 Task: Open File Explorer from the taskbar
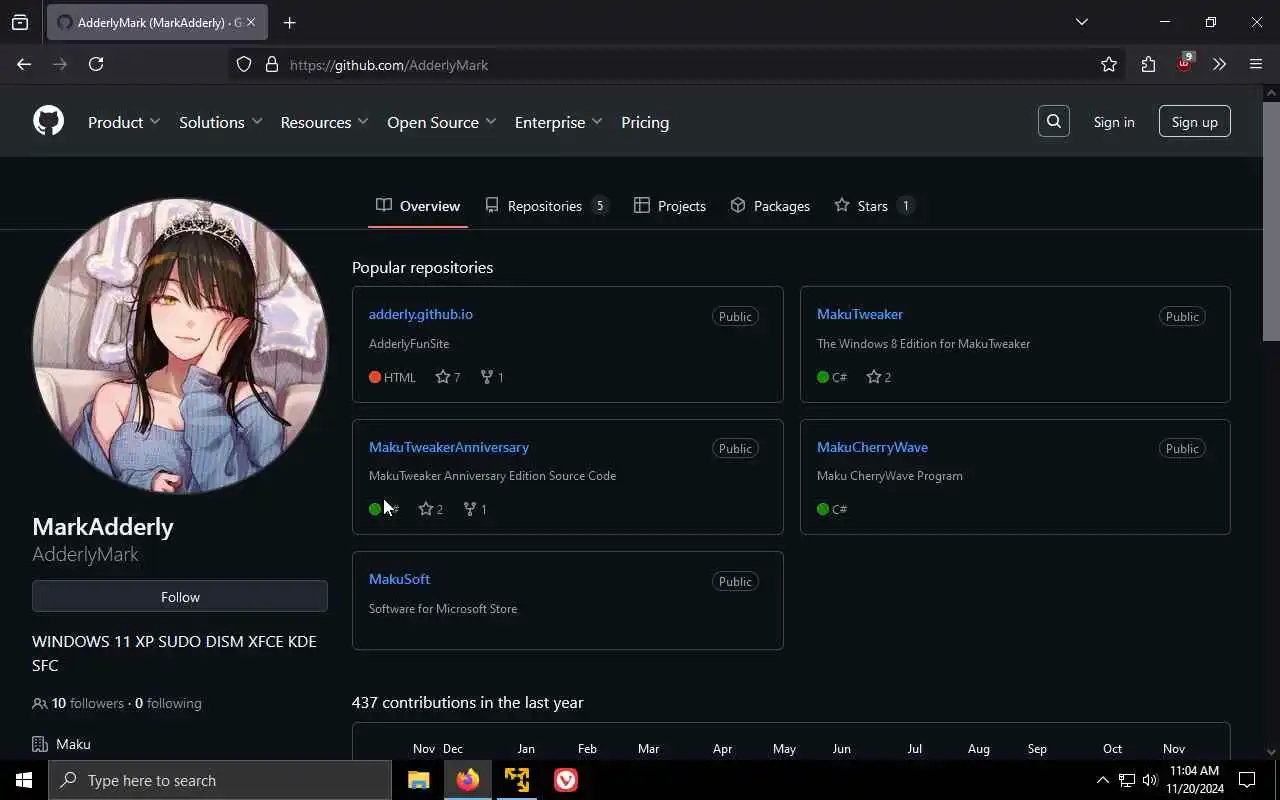point(418,780)
